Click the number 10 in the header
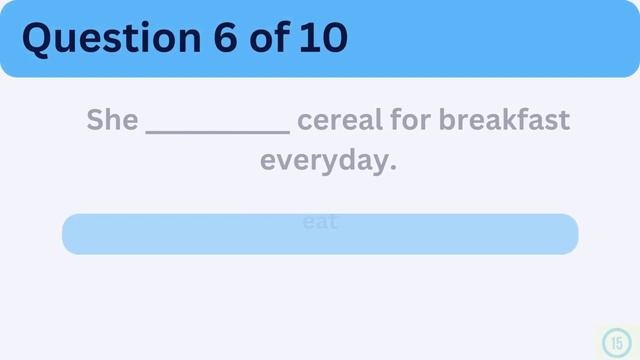 (x=324, y=38)
